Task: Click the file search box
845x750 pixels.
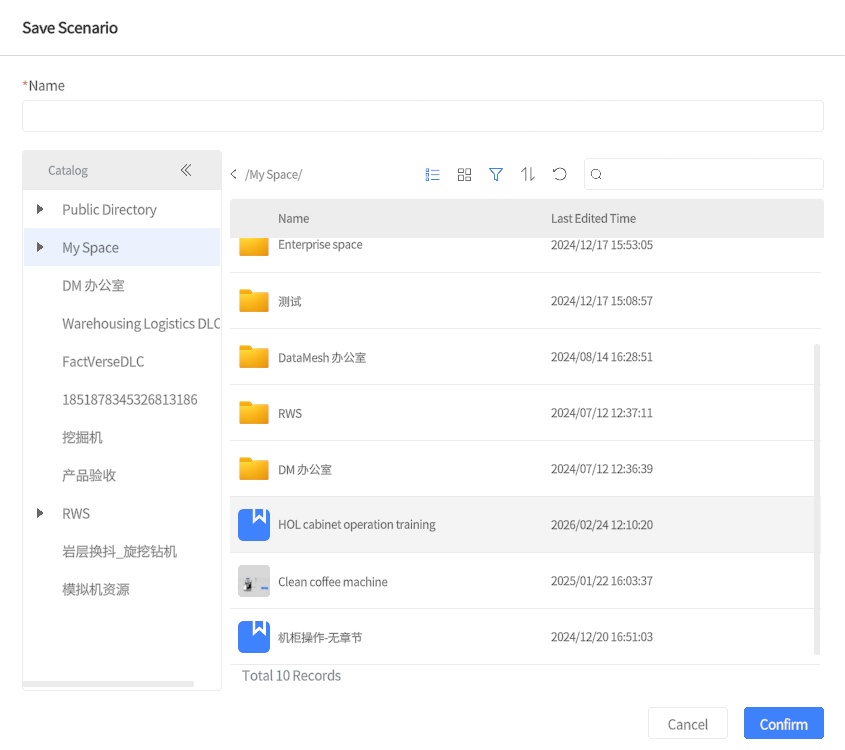Action: (712, 174)
